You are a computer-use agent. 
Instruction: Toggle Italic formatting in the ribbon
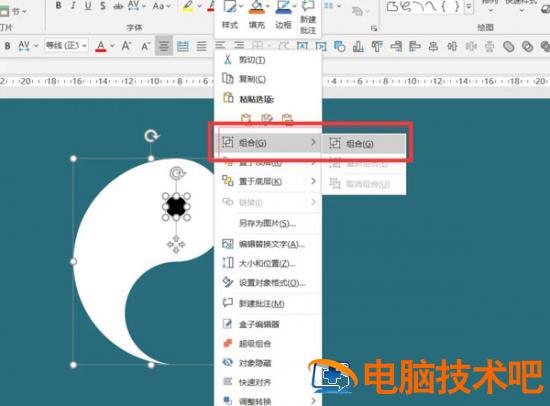tap(73, 6)
